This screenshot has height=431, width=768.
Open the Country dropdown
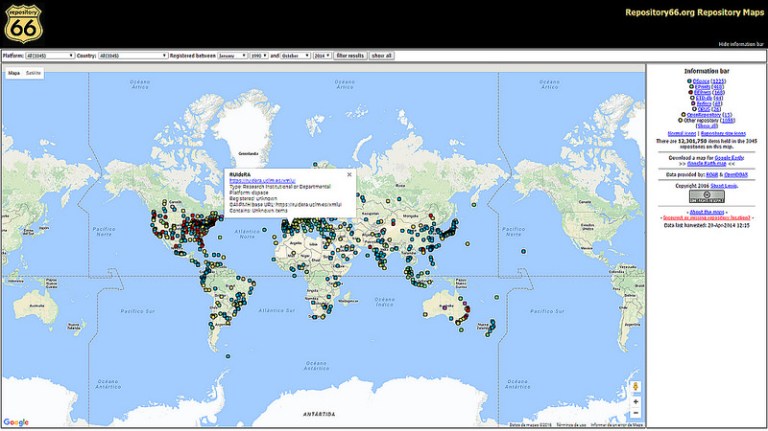point(133,56)
